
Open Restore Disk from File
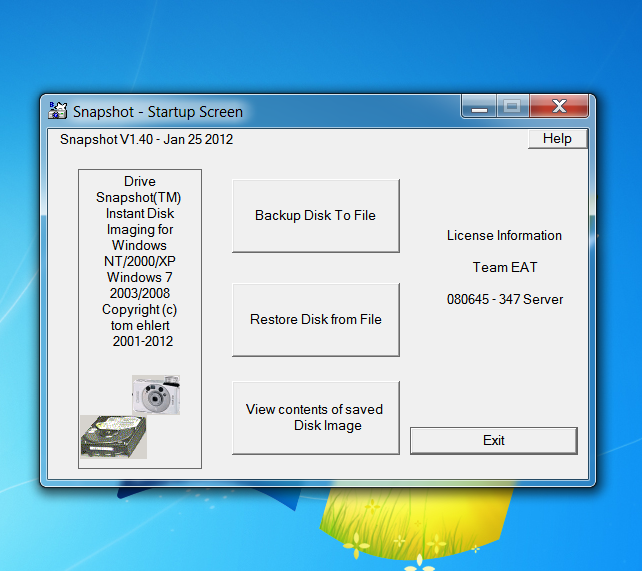coord(316,320)
